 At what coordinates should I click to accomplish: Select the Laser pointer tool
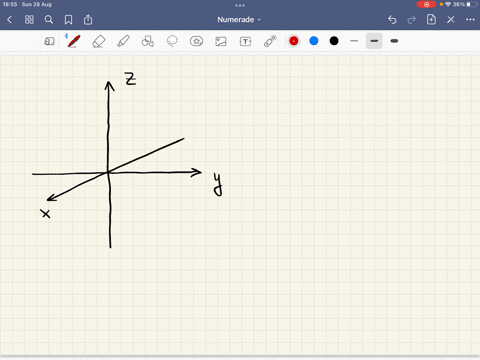(270, 41)
